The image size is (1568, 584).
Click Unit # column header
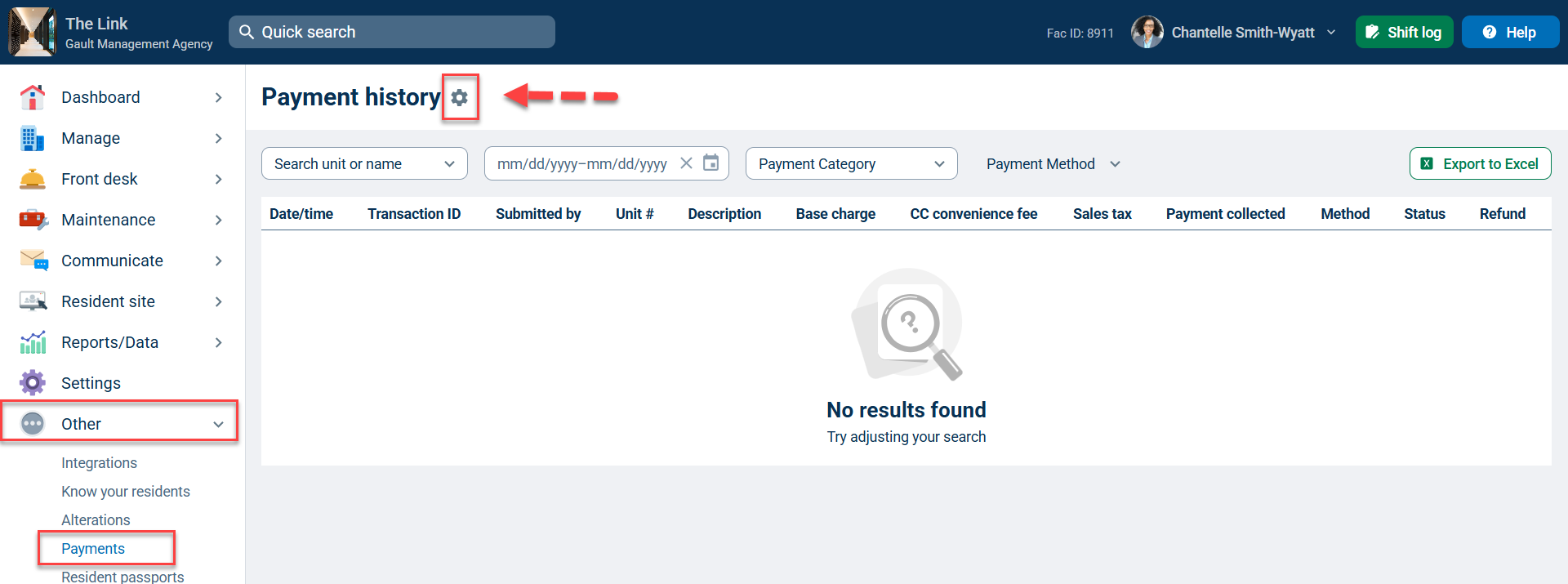tap(635, 214)
